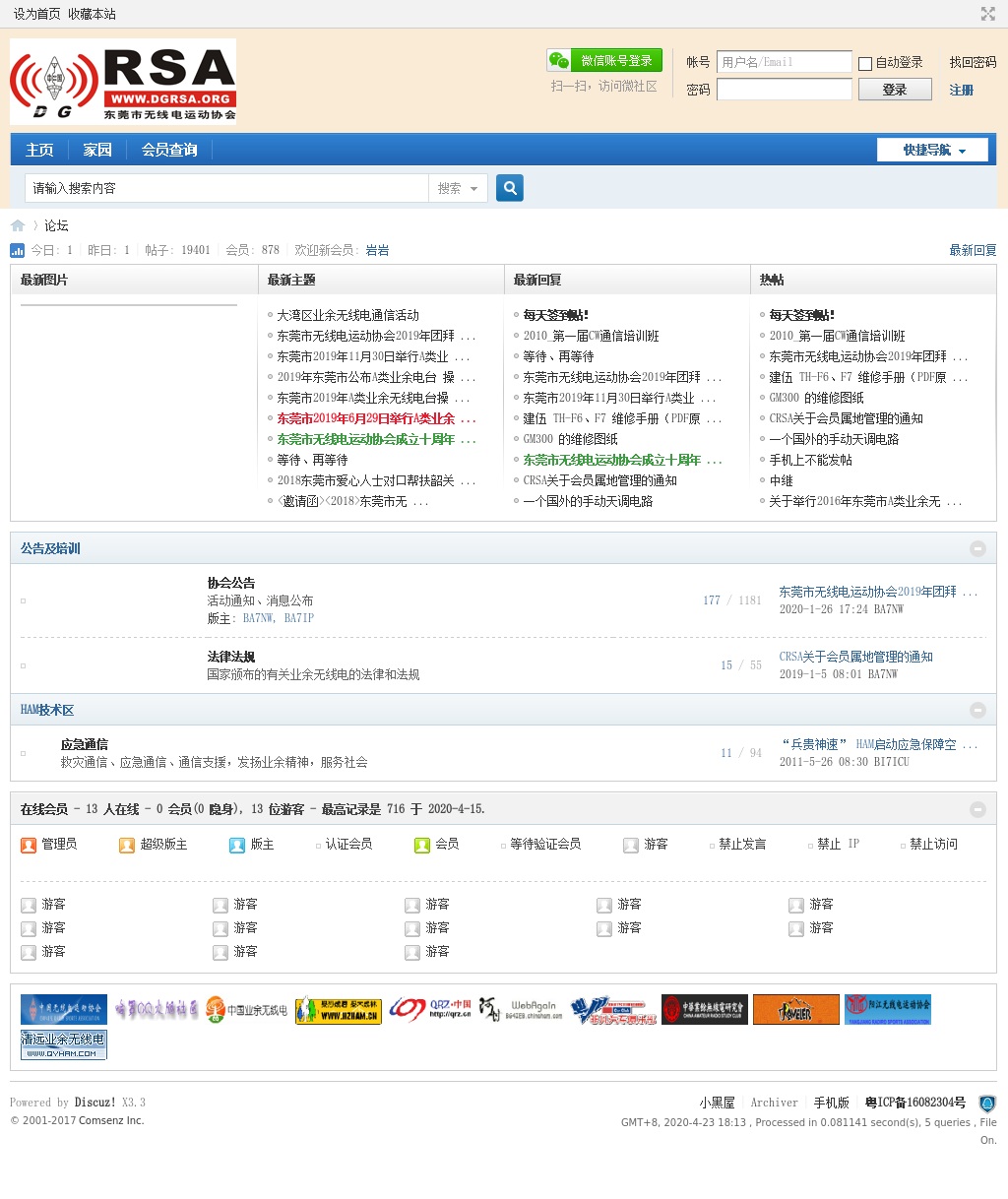The height and width of the screenshot is (1199, 1008).
Task: Open the 法律法规 forum
Action: 231,657
